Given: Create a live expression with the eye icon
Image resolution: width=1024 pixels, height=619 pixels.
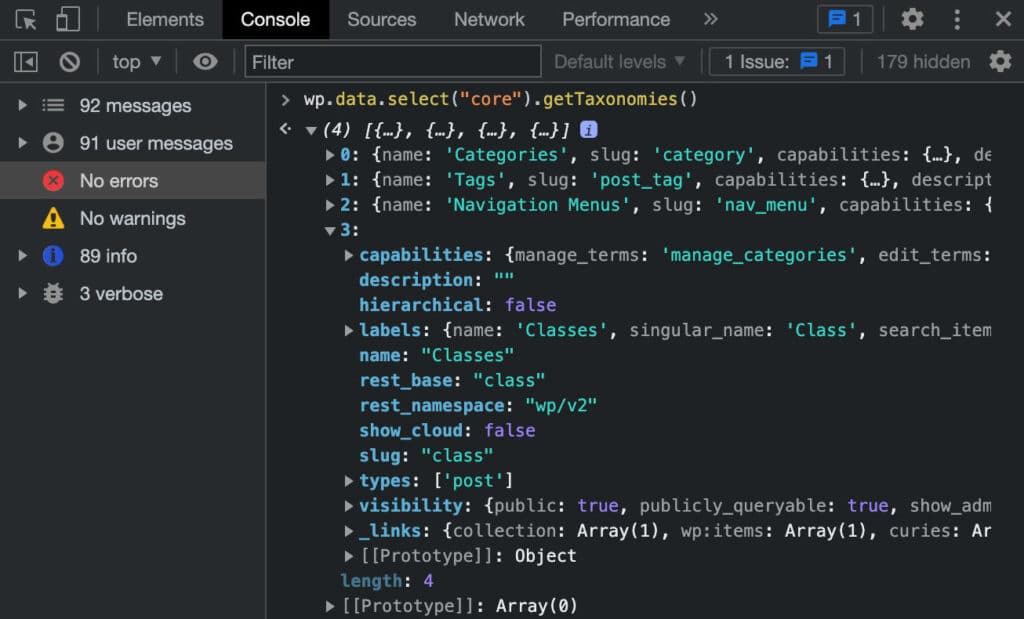Looking at the screenshot, I should 205,61.
